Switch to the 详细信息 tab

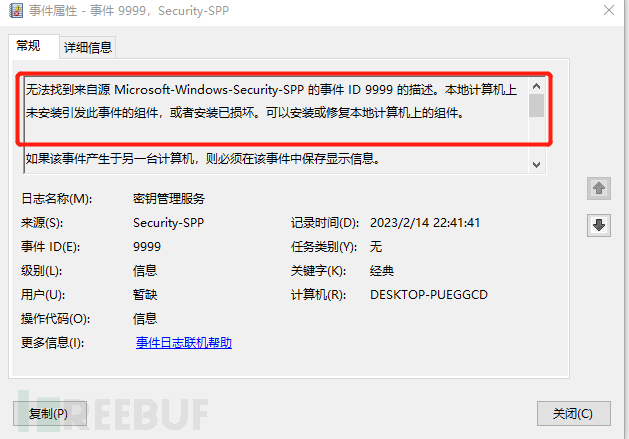(x=88, y=48)
